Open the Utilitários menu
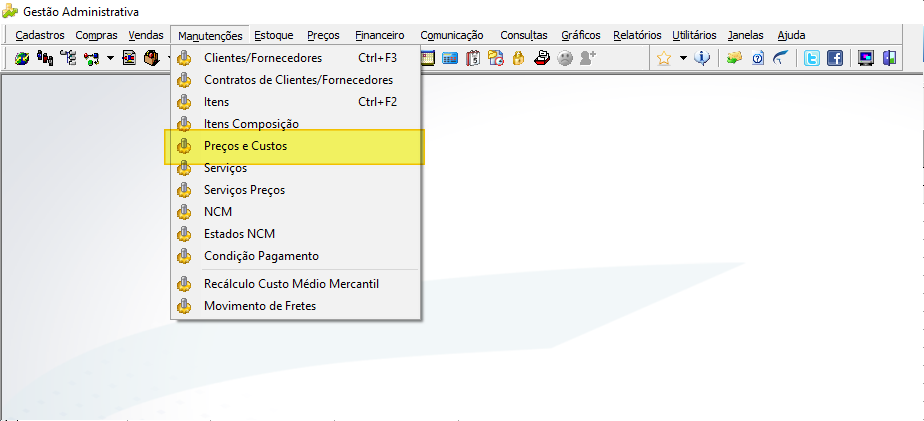Viewport: 924px width, 421px height. tap(694, 35)
